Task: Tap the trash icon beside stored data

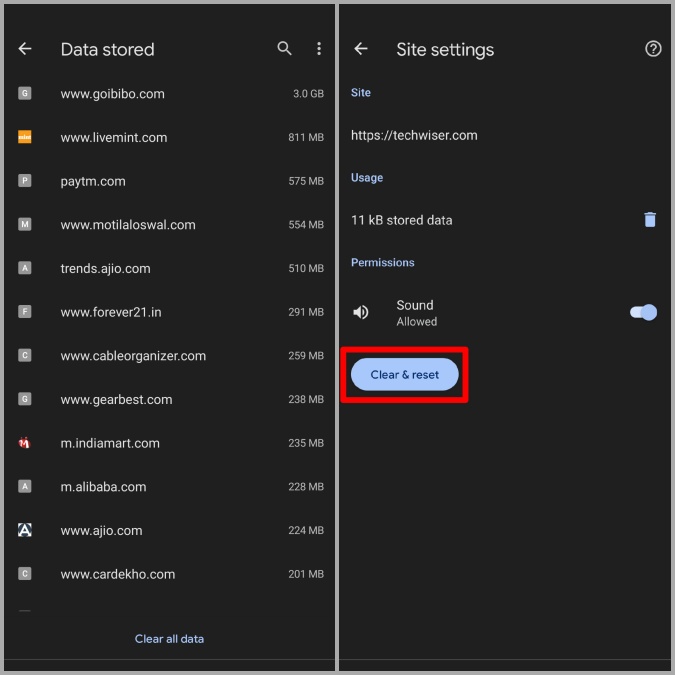Action: point(650,220)
